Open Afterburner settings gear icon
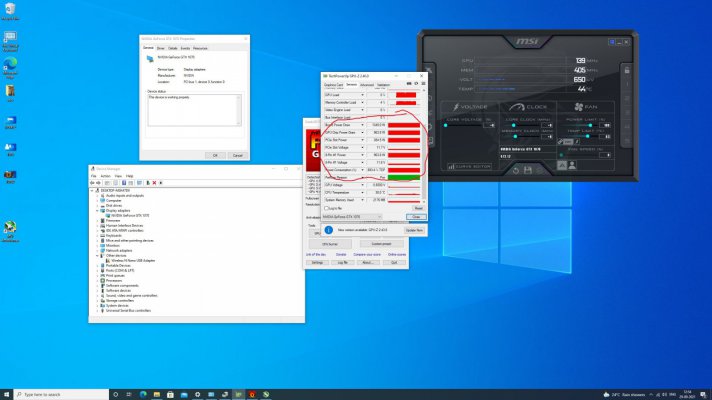Screen dimensions: 712x400 click(430, 127)
